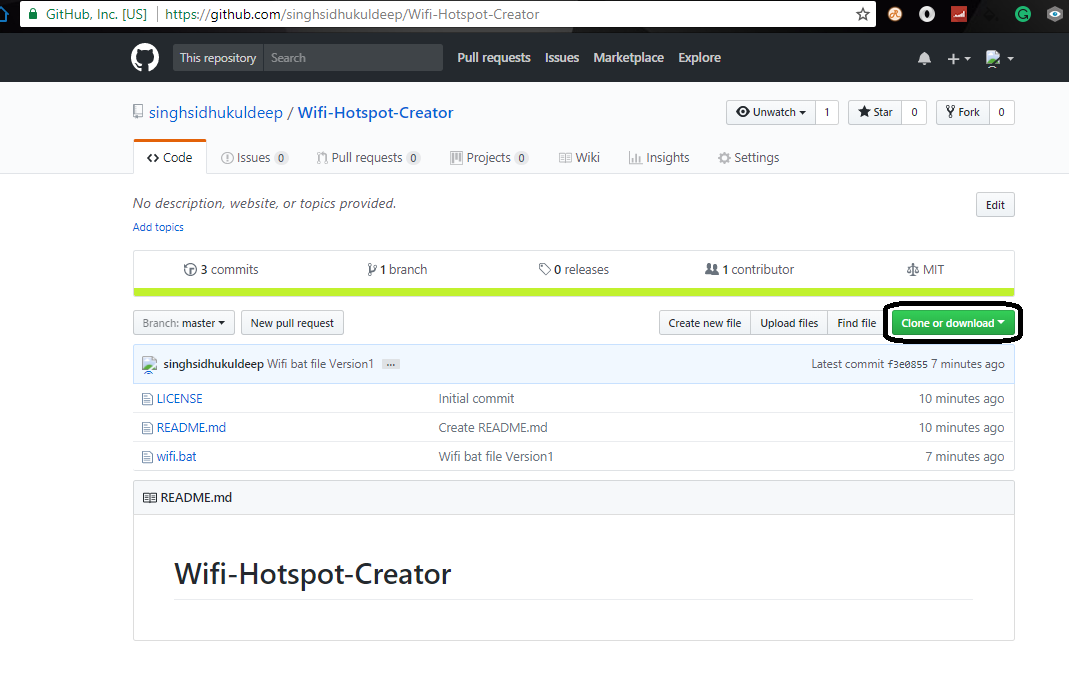Image resolution: width=1069 pixels, height=673 pixels.
Task: Click the wifi.bat file icon
Action: pyautogui.click(x=147, y=457)
